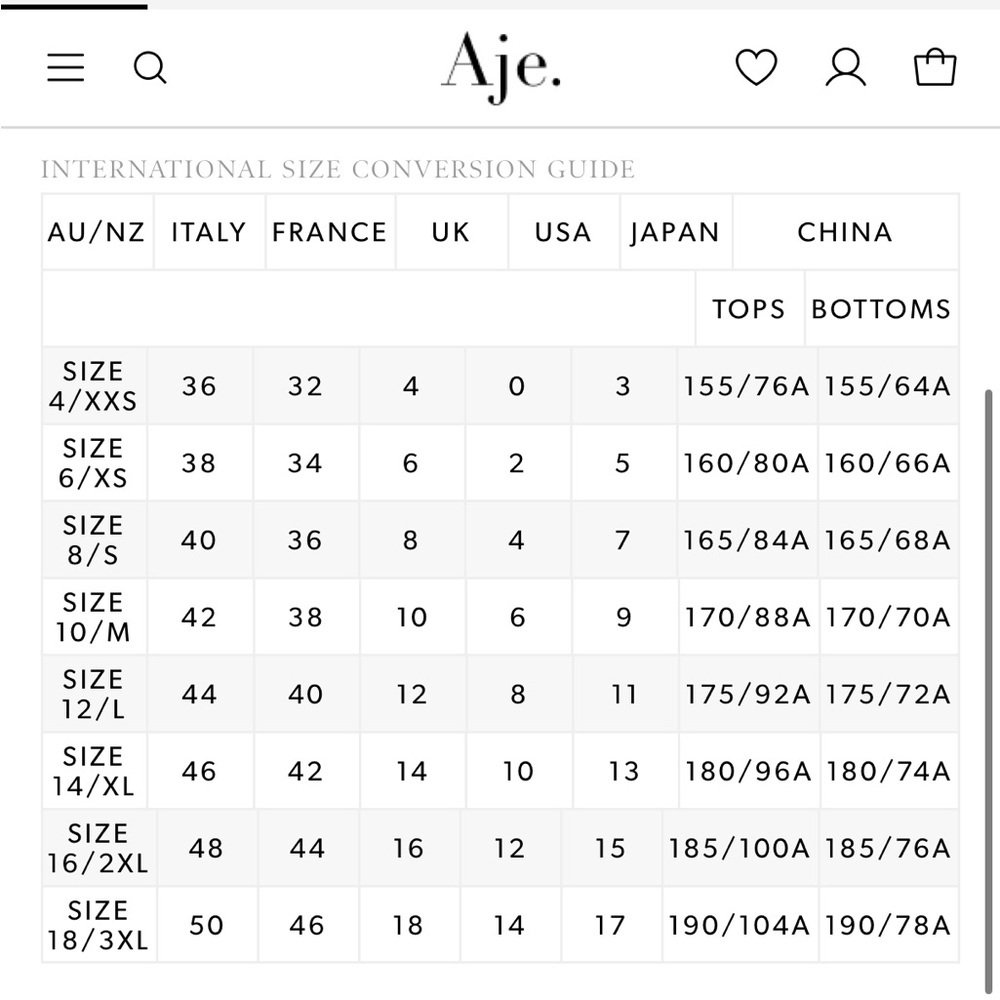The image size is (1000, 1000).
Task: Open the shopping bag icon
Action: coord(935,67)
